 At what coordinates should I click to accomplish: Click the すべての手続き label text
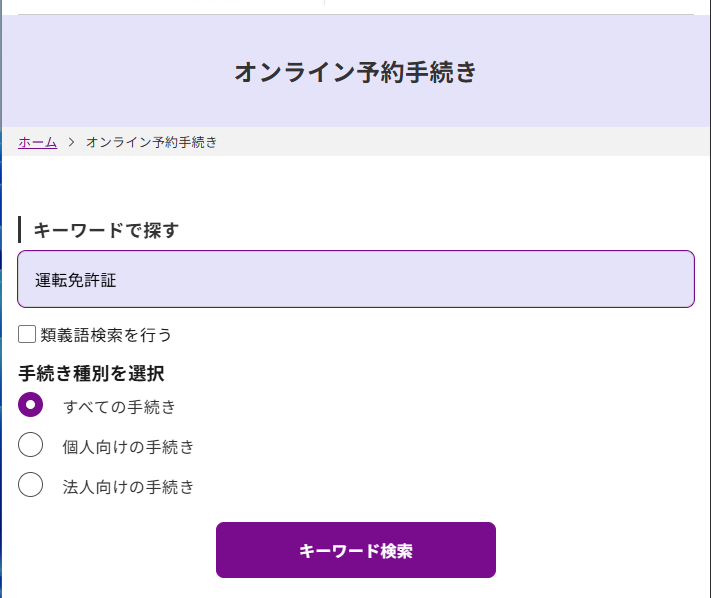click(x=119, y=406)
